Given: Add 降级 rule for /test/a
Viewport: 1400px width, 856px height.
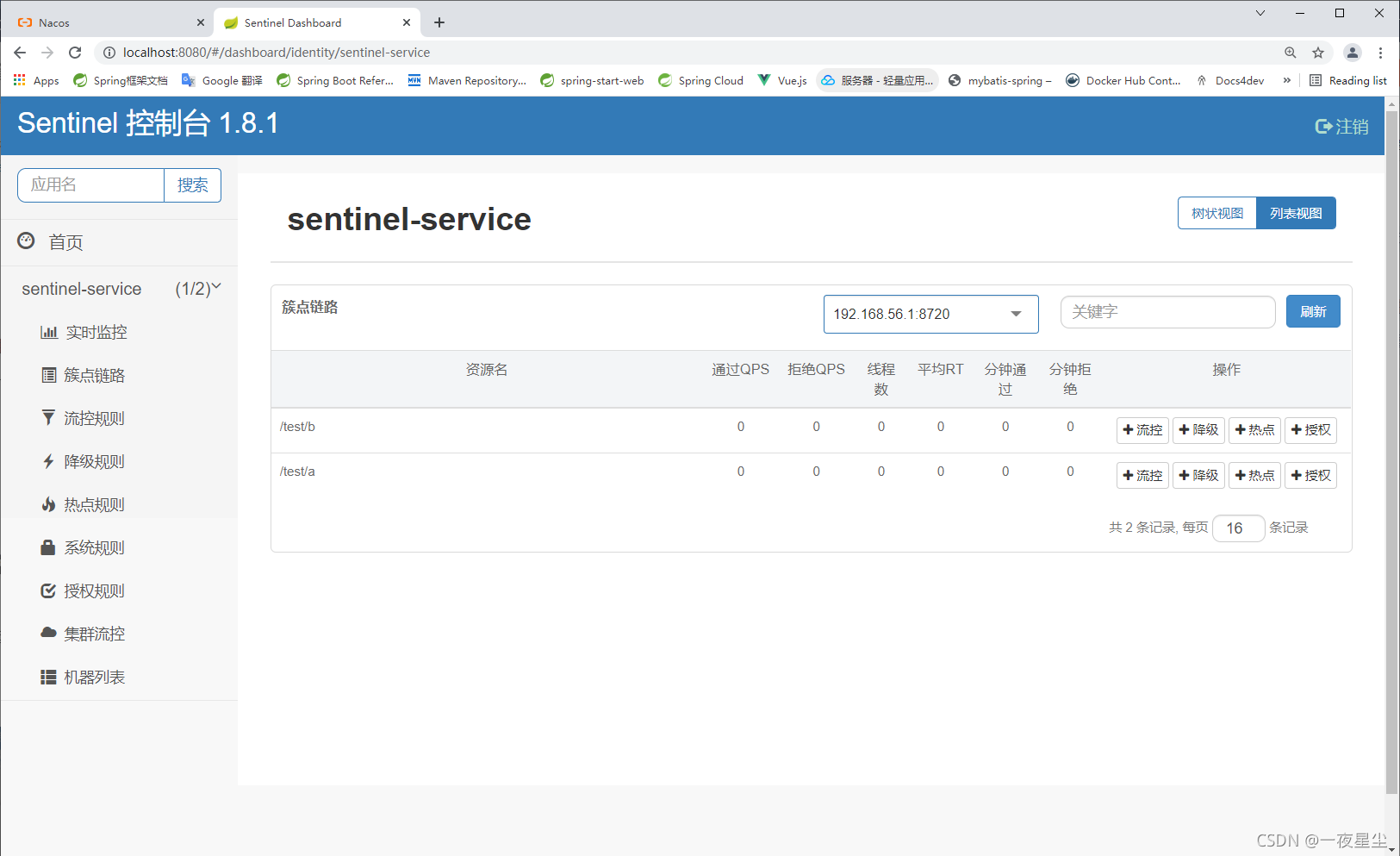Looking at the screenshot, I should tap(1198, 476).
